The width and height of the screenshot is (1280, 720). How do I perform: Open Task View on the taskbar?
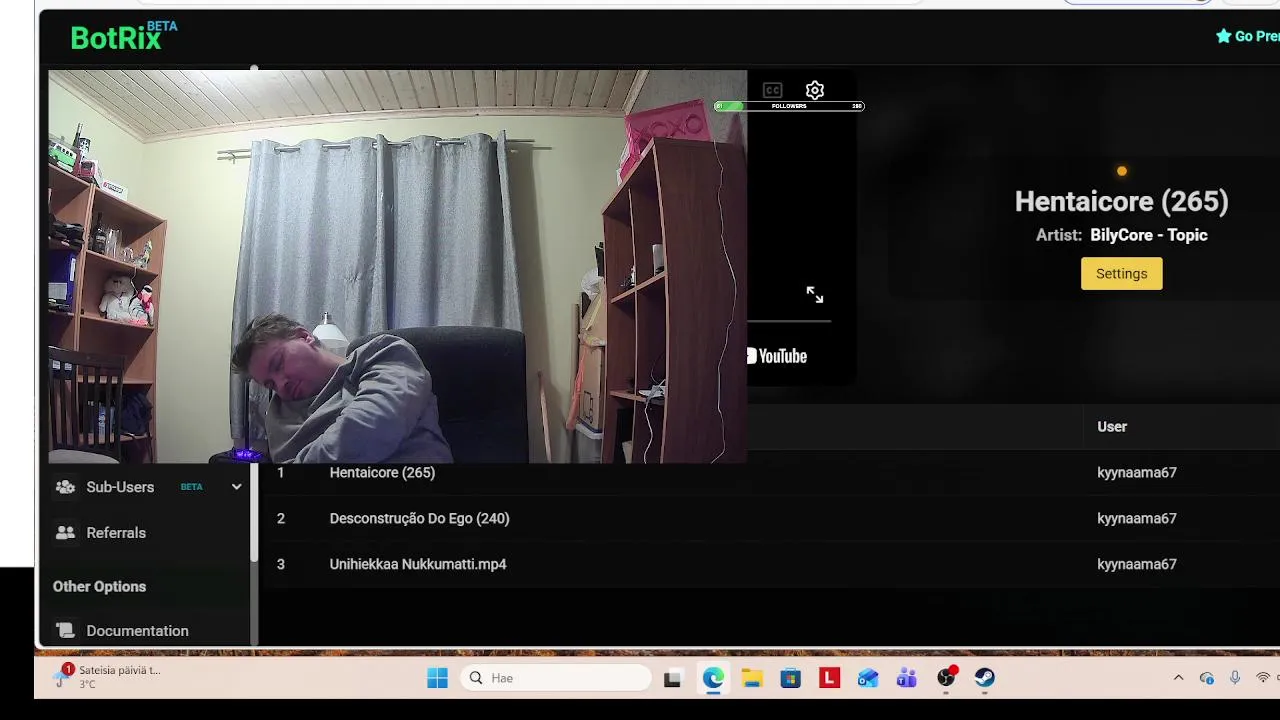pos(673,678)
